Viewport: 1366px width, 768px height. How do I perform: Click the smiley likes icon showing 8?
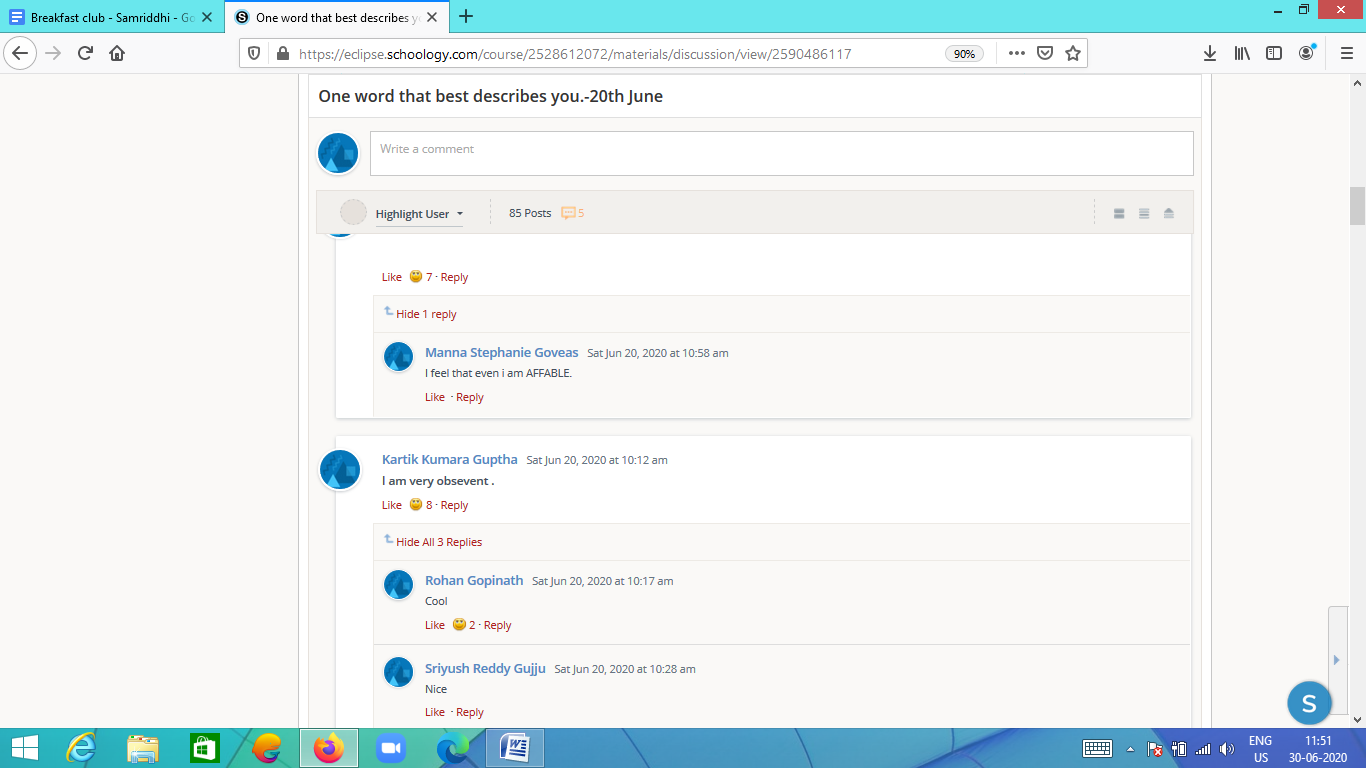tap(416, 504)
